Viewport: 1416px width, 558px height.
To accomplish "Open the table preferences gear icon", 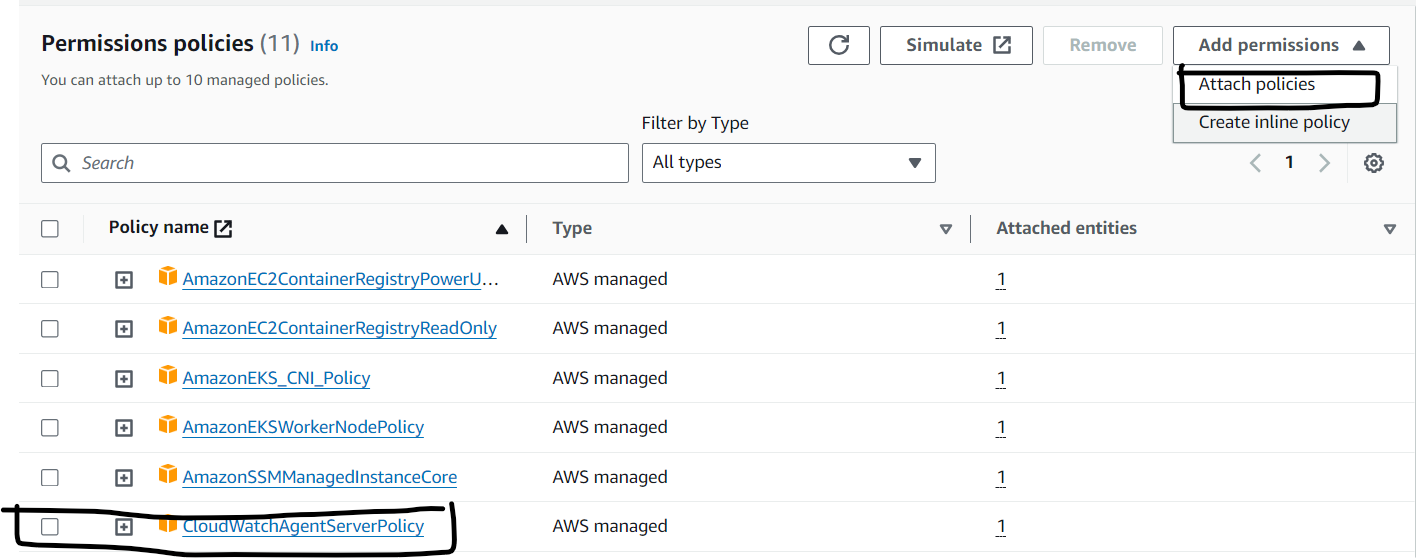I will point(1374,163).
